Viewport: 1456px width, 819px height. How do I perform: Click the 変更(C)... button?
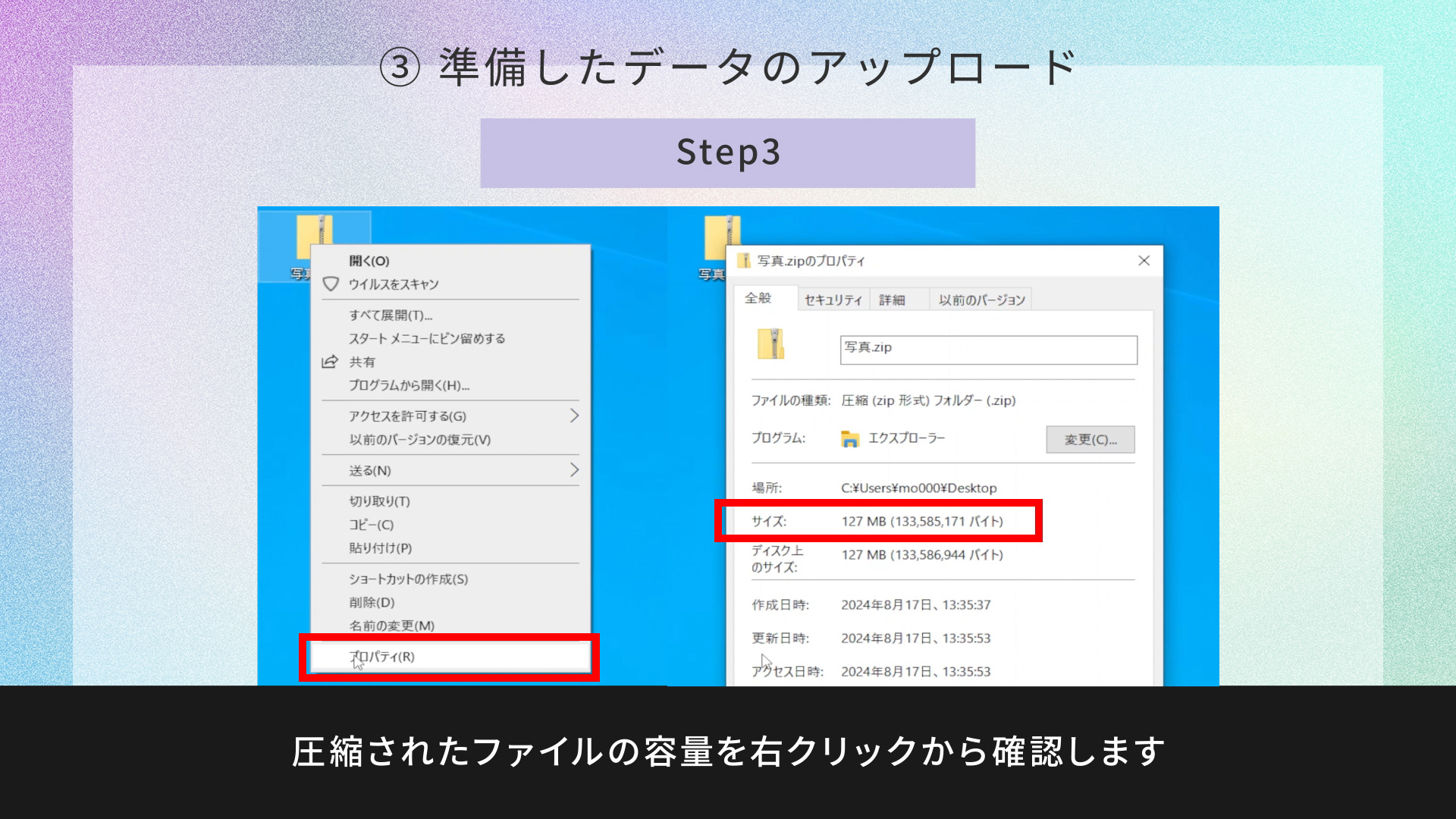(1090, 440)
